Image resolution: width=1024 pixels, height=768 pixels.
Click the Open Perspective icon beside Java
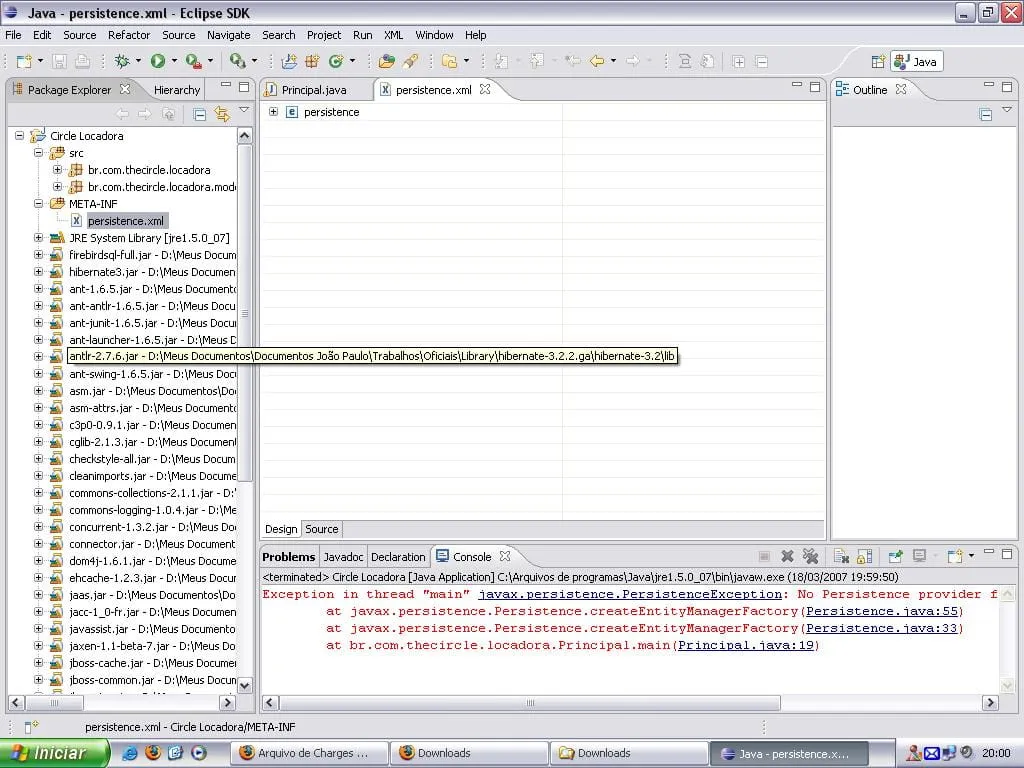(878, 61)
